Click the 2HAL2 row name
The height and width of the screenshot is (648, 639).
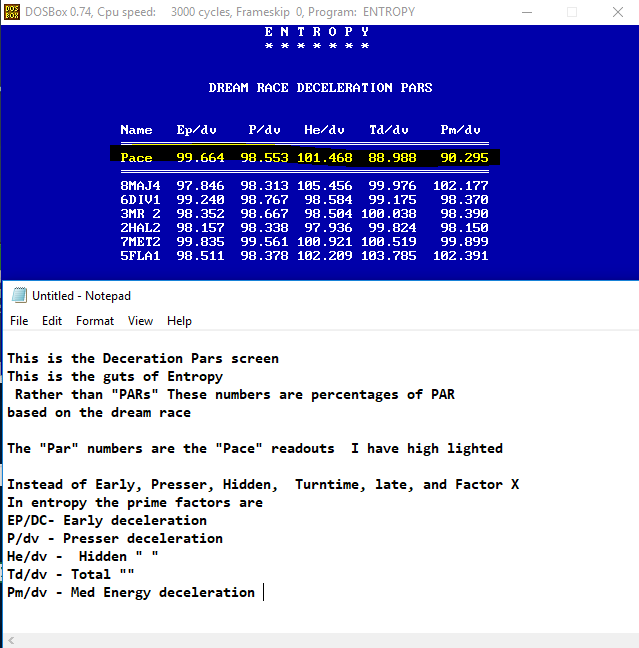click(x=140, y=228)
